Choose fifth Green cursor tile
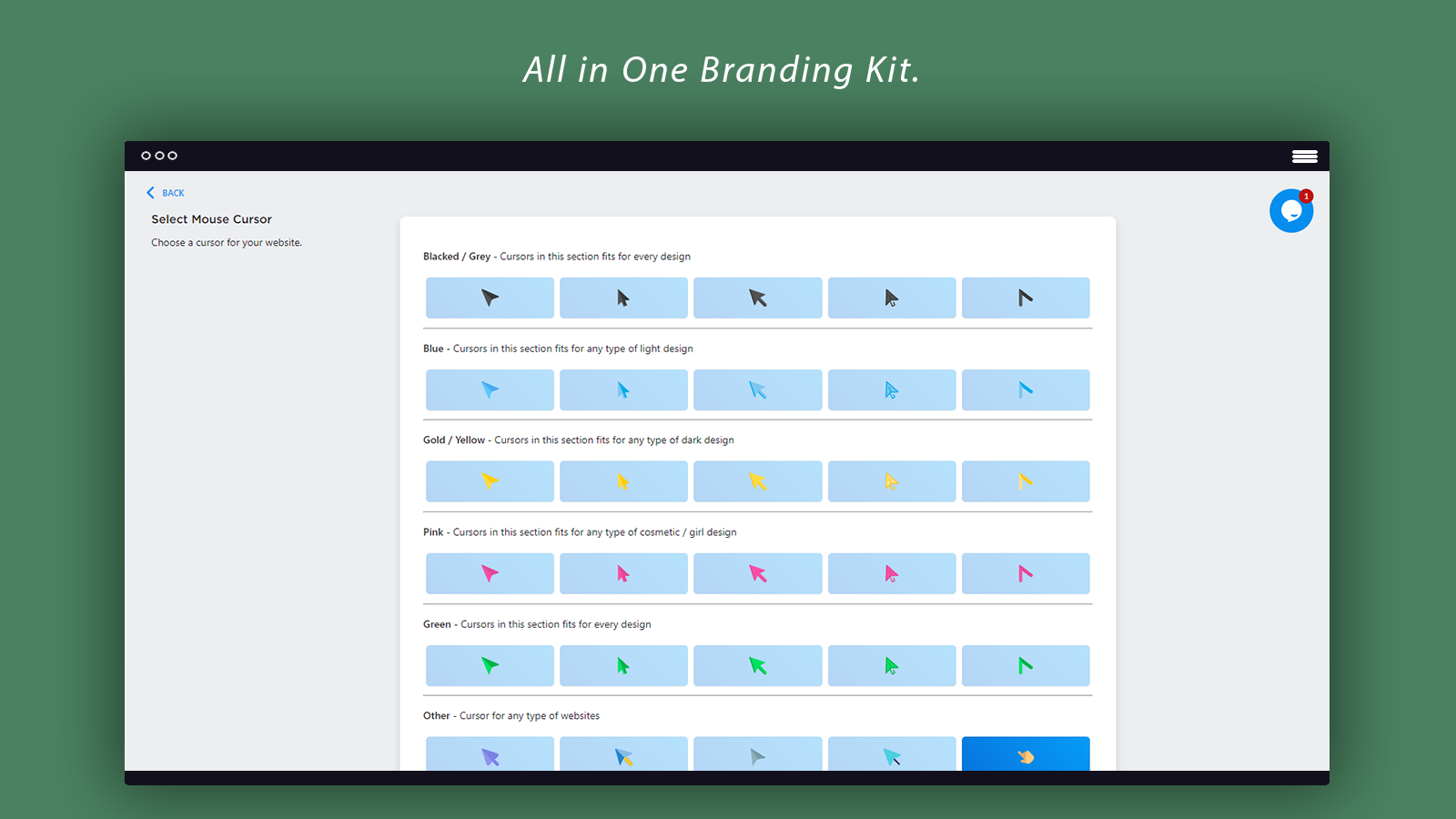This screenshot has height=819, width=1456. tap(1026, 665)
